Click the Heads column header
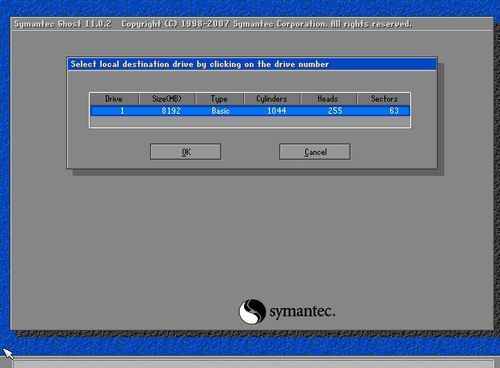 tap(328, 99)
